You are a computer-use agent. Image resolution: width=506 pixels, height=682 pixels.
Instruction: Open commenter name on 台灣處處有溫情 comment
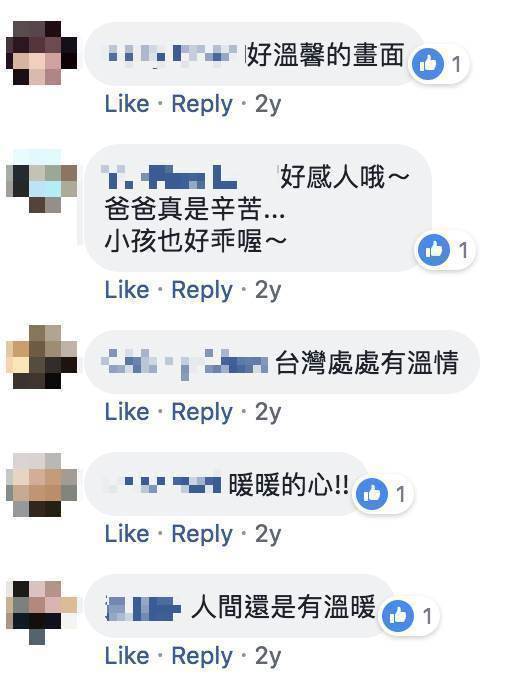(184, 362)
